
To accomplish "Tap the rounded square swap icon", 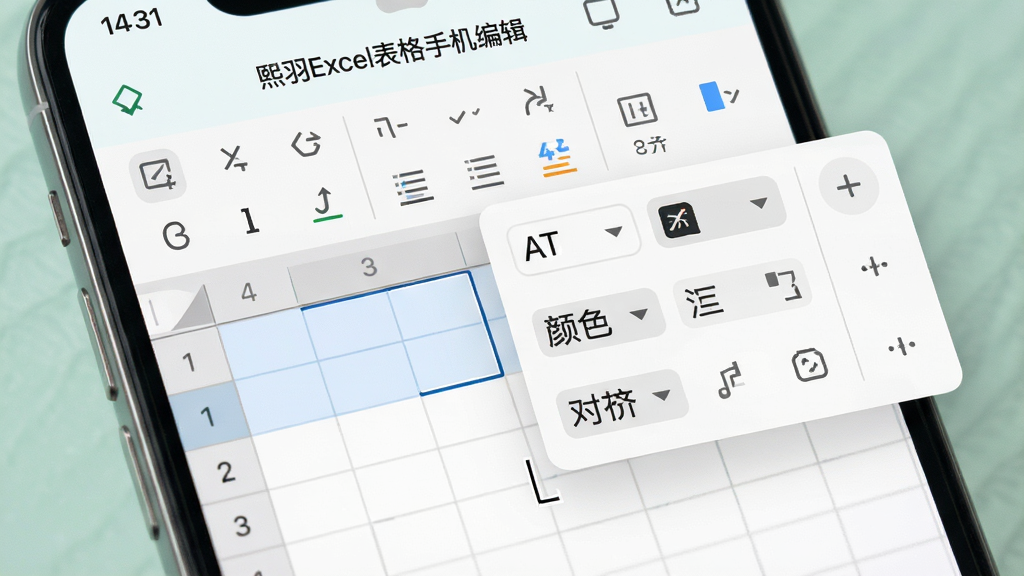I will coord(810,365).
